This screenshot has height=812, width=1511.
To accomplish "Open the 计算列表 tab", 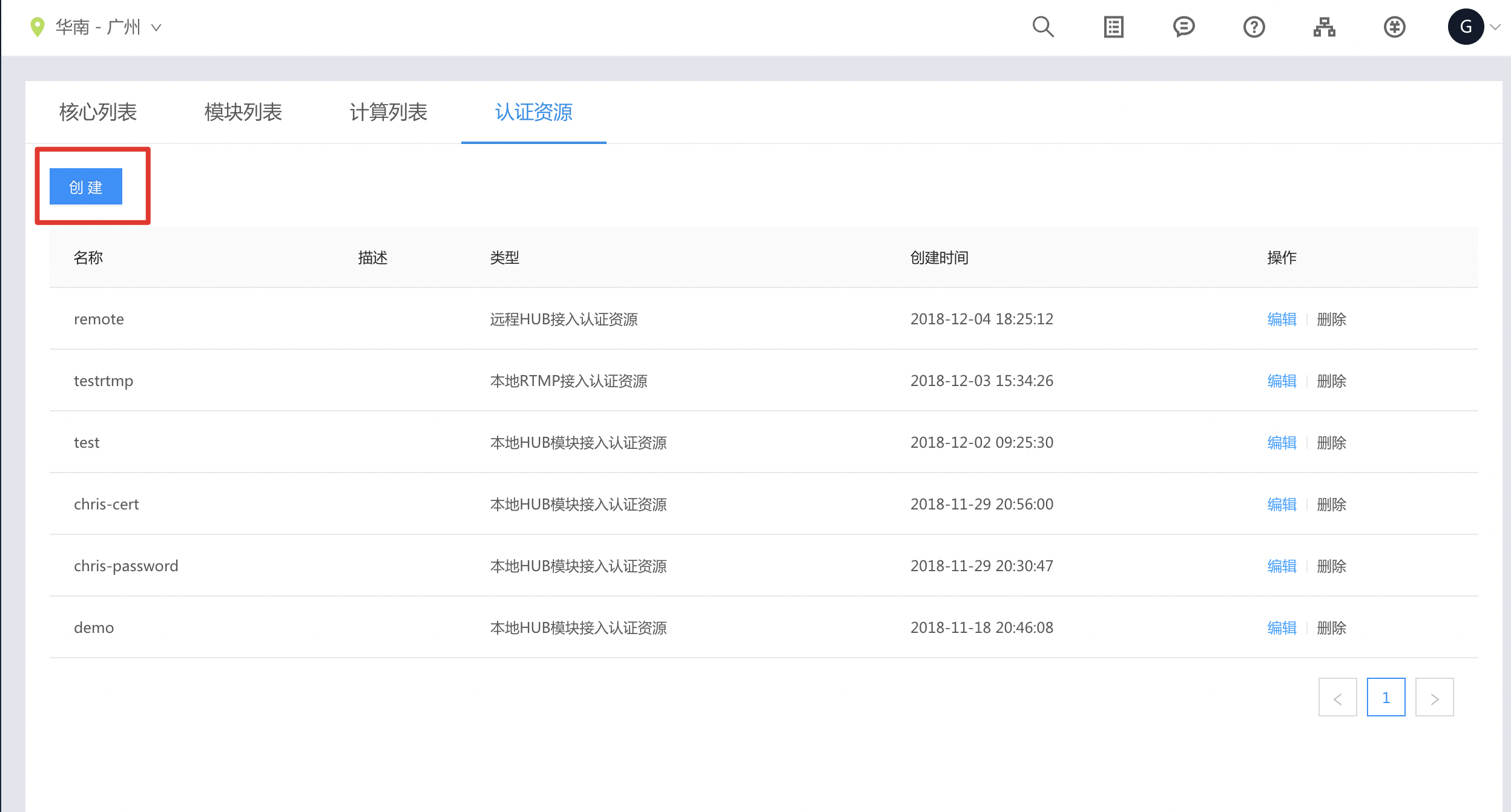I will click(x=389, y=112).
